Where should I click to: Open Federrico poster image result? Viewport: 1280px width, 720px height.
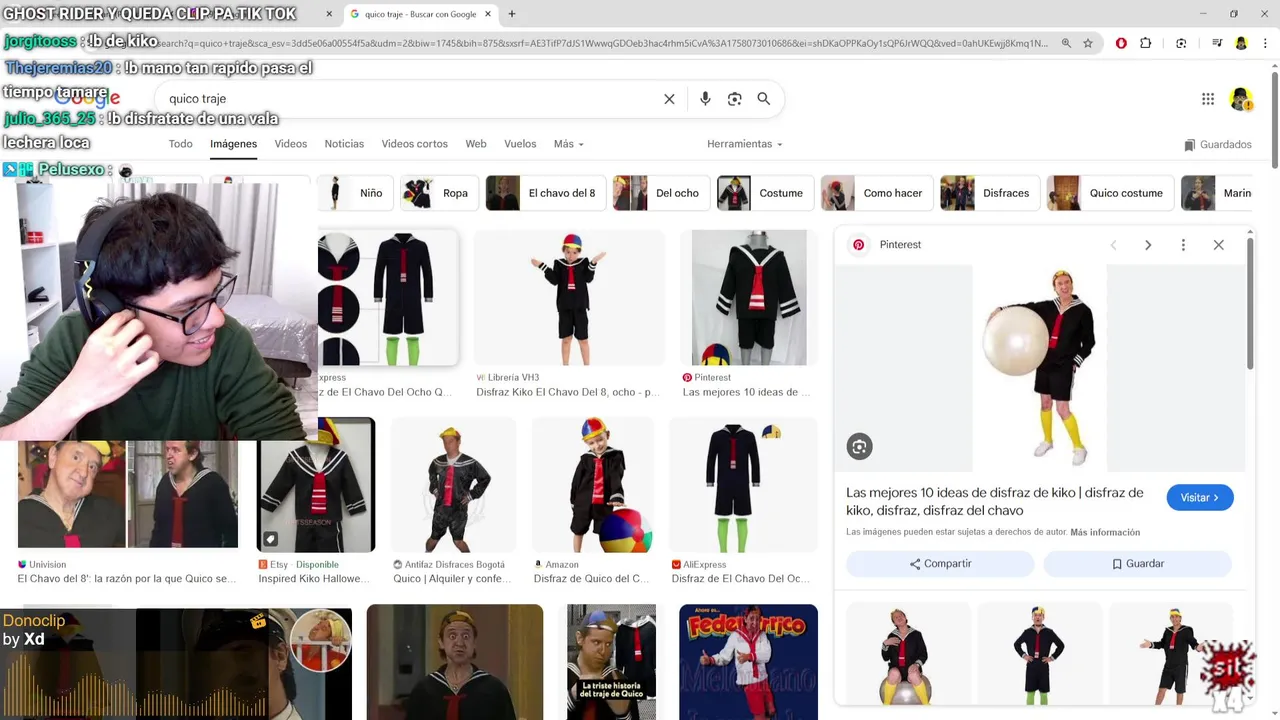[748, 662]
